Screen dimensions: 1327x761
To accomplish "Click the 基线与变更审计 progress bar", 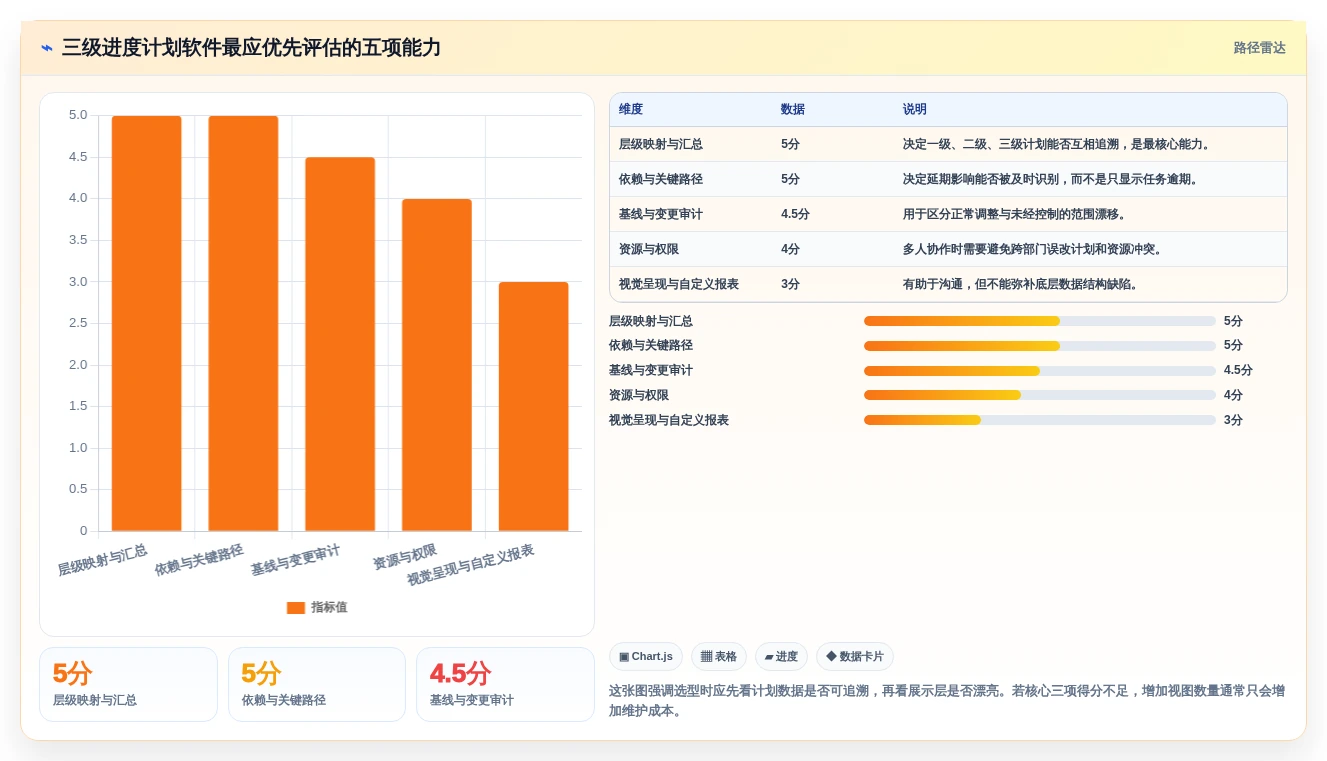I will click(1040, 371).
